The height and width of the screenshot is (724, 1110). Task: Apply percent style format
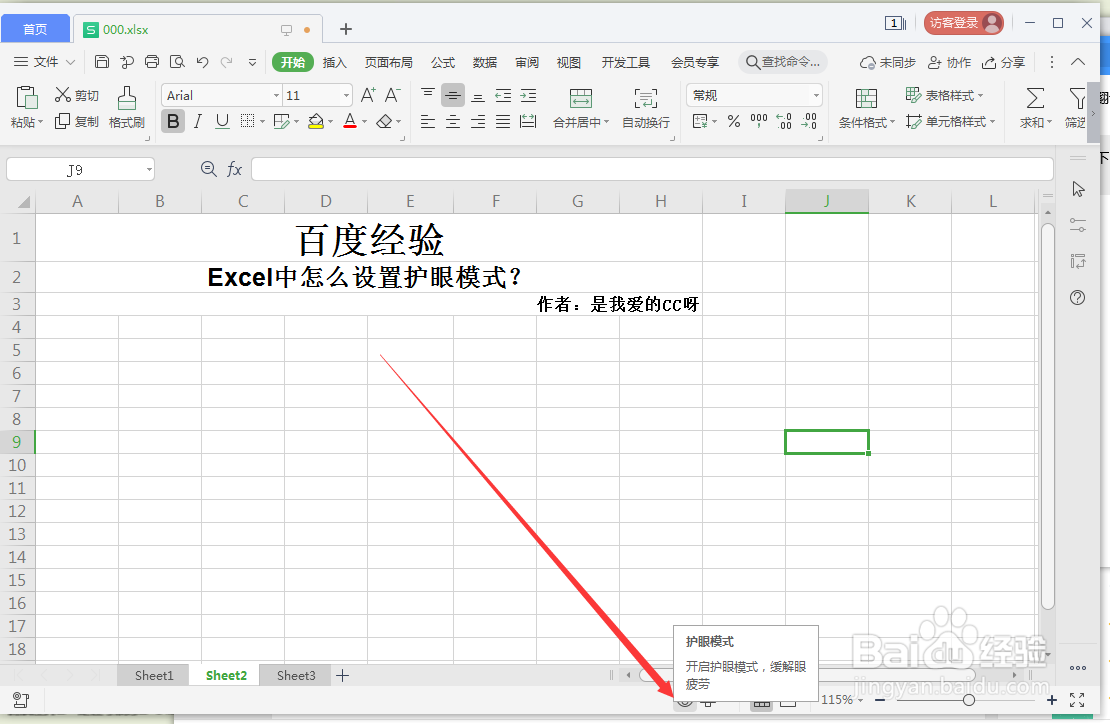click(734, 122)
